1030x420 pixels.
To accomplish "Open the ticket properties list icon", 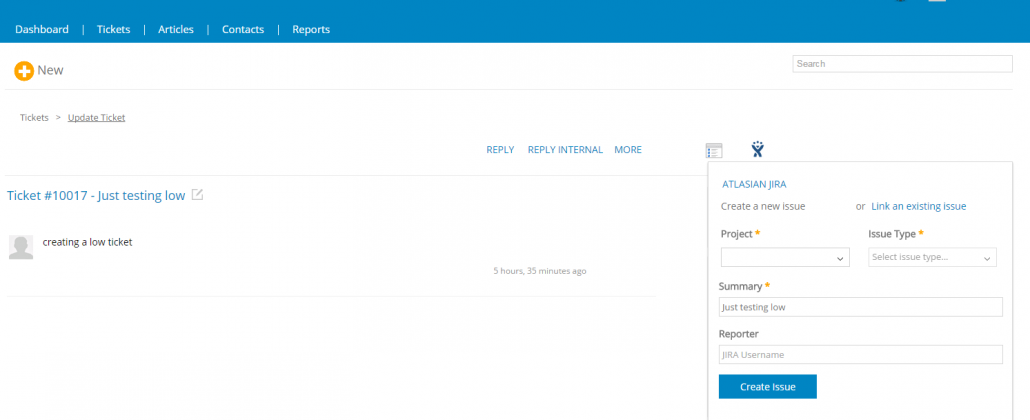I will (714, 151).
